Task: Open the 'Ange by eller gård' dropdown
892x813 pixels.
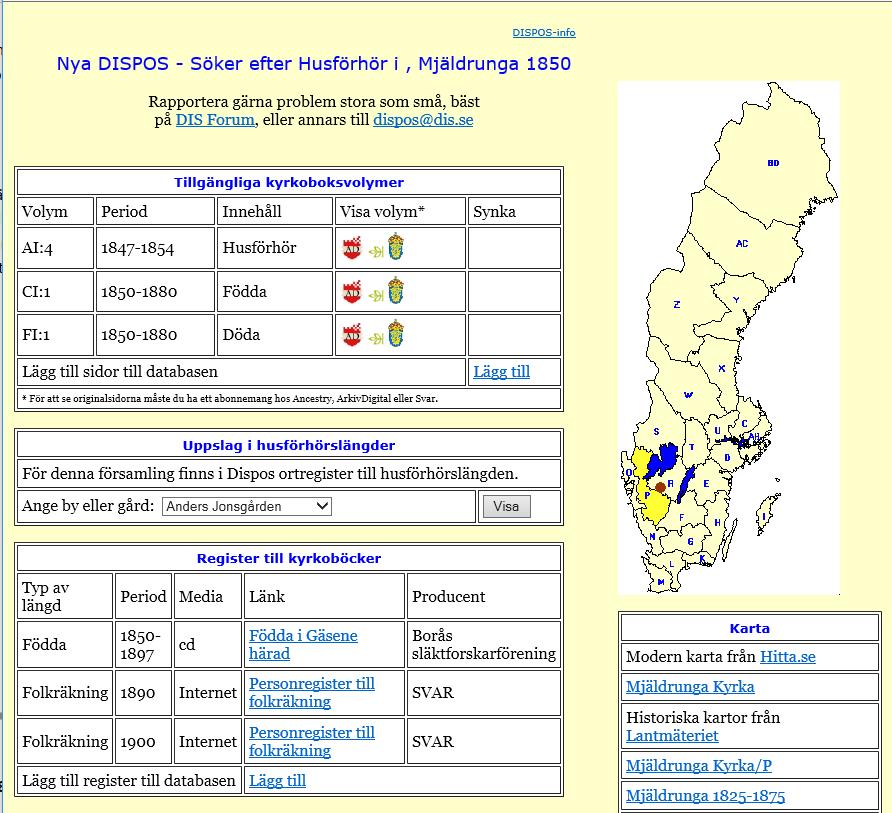Action: point(247,506)
